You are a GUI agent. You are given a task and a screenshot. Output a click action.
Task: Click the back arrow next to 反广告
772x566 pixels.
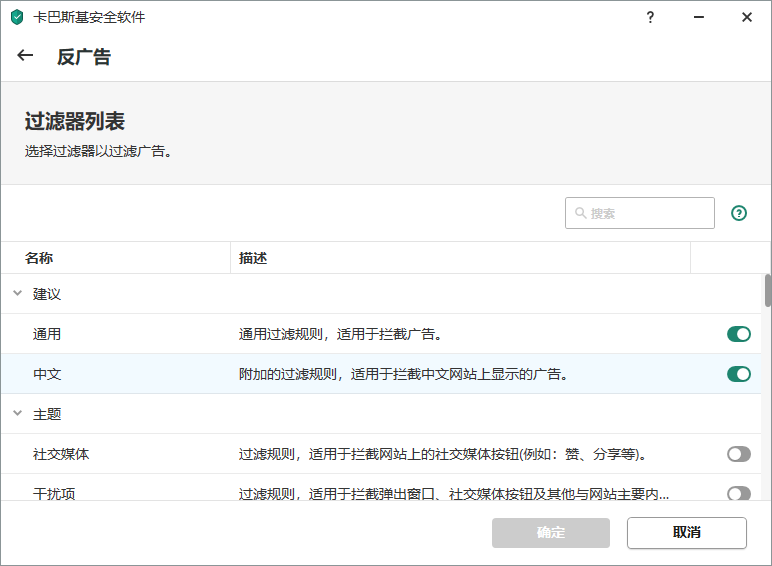click(25, 56)
